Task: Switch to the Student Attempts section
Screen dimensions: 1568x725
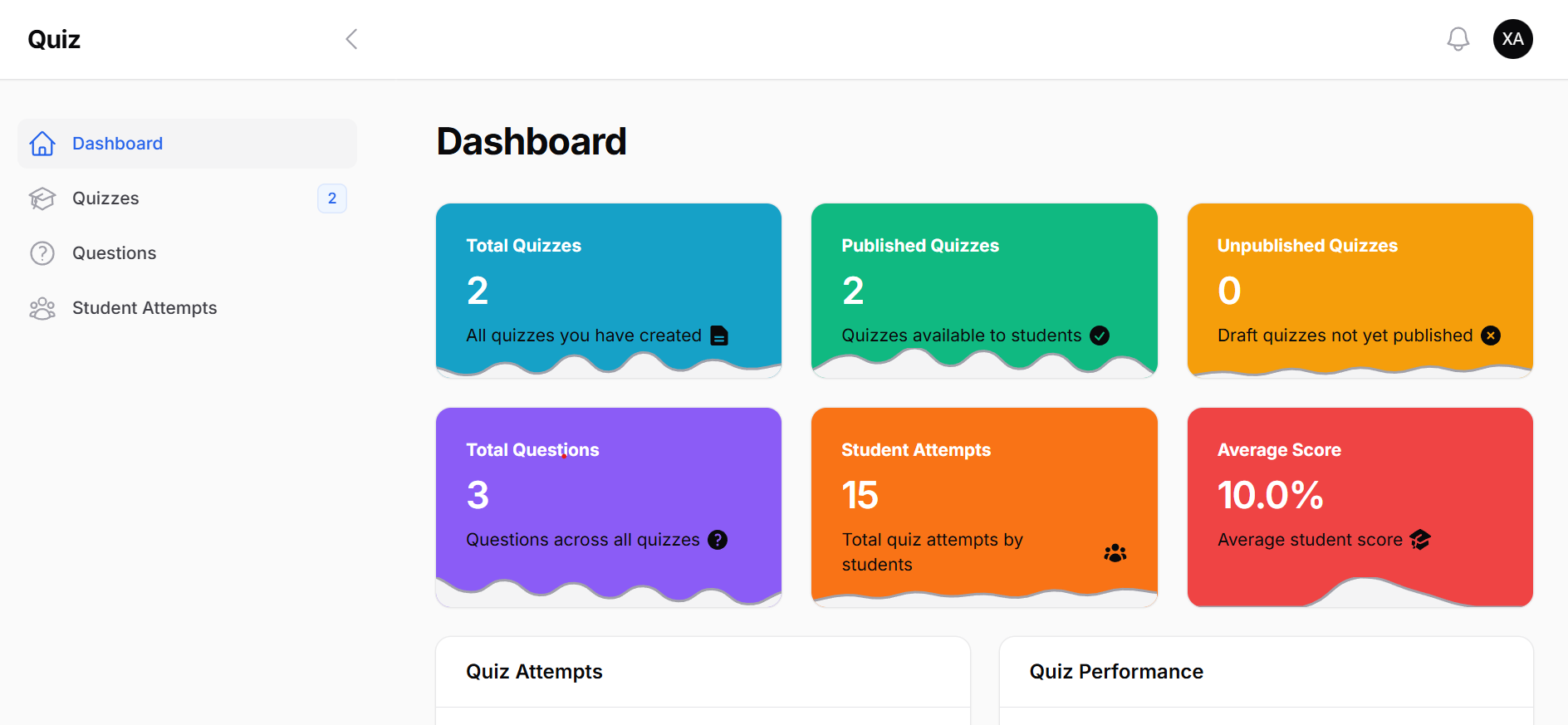Action: click(x=145, y=308)
